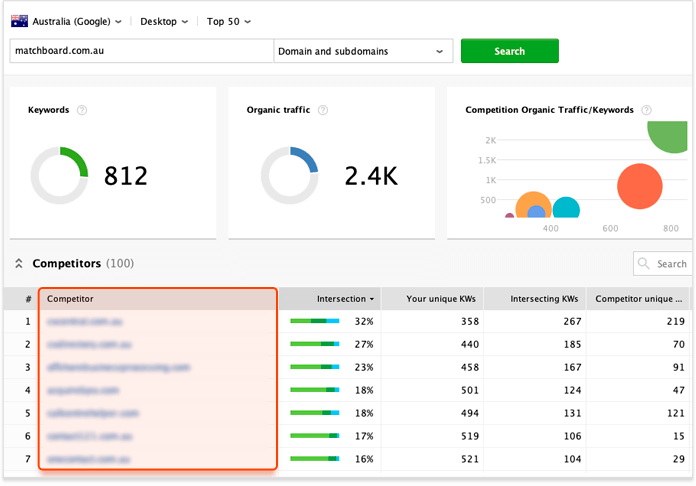Click the green Search button
Image resolution: width=696 pixels, height=486 pixels.
510,51
